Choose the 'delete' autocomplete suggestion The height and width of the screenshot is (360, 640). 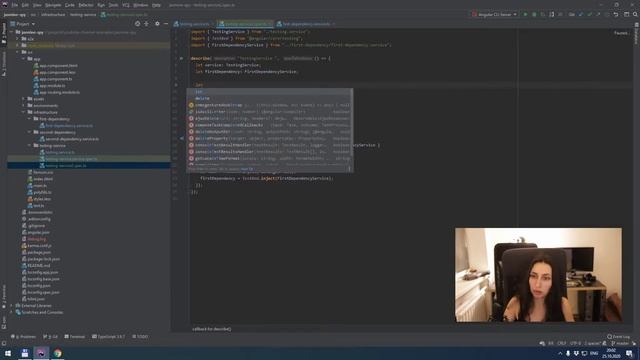tap(269, 98)
